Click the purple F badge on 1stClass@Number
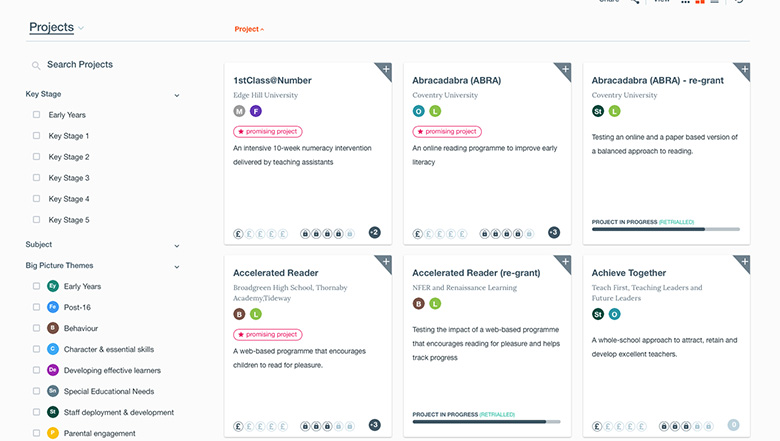Viewport: 780px width, 441px height. [256, 111]
